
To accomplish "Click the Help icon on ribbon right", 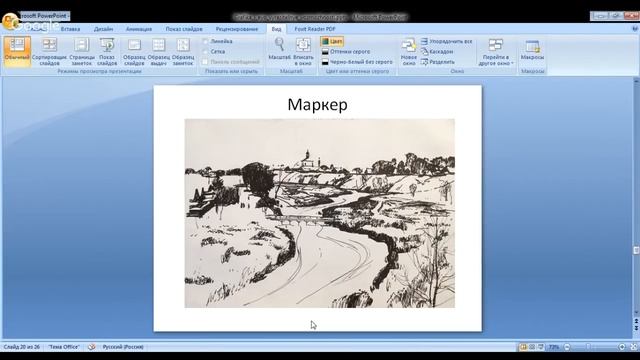I will tap(635, 29).
